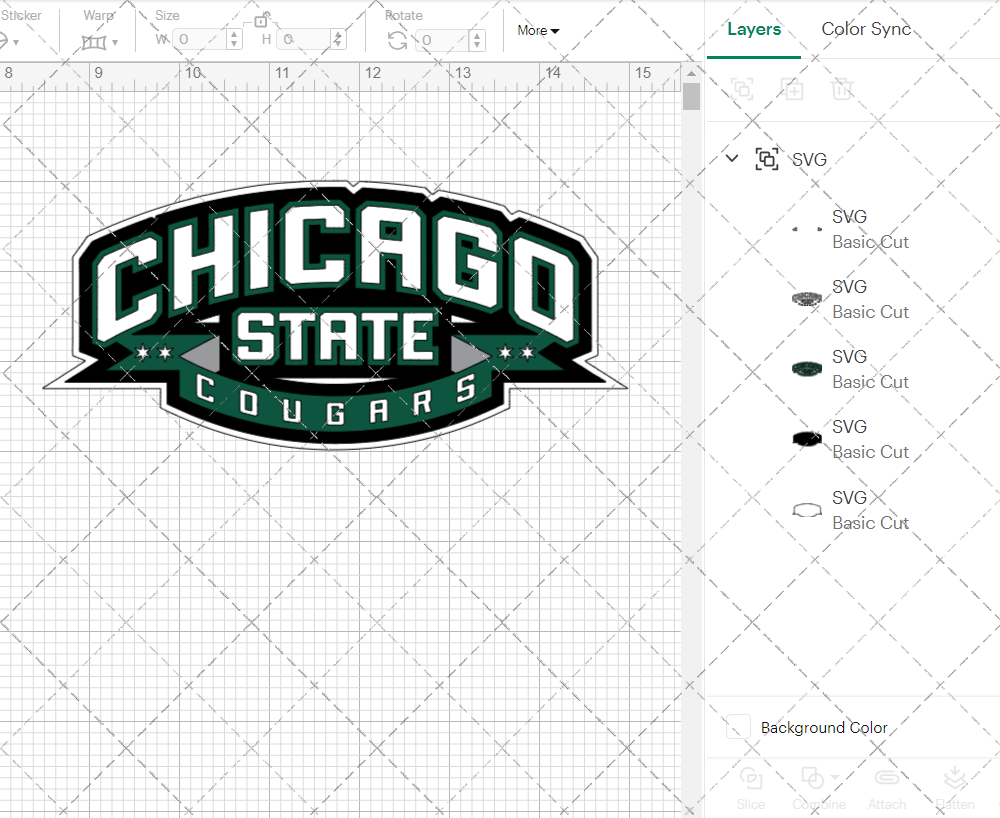Open the Warp style dropdown
The height and width of the screenshot is (818, 1000).
pos(116,41)
